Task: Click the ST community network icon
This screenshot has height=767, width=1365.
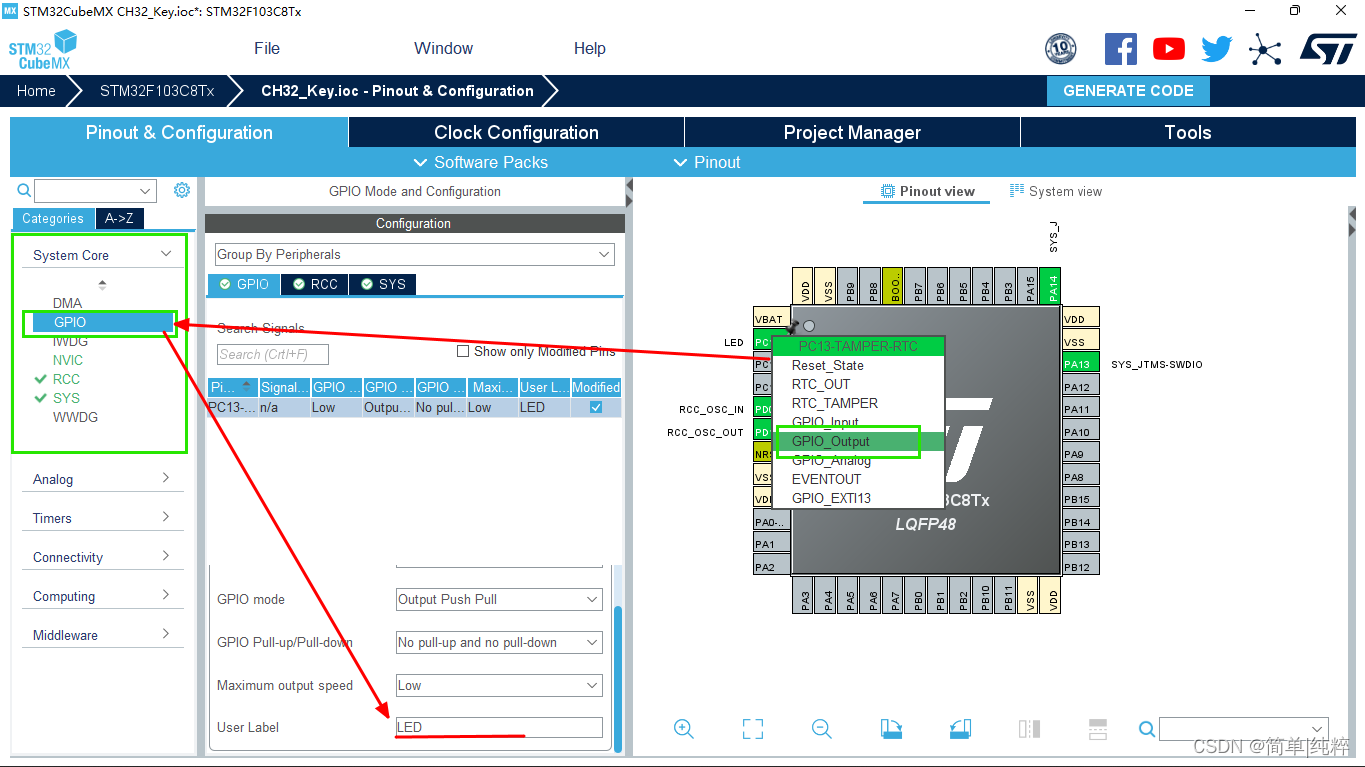Action: [x=1265, y=49]
